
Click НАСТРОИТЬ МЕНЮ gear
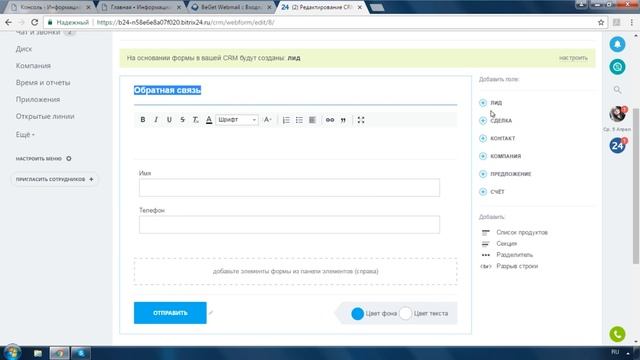coord(69,158)
